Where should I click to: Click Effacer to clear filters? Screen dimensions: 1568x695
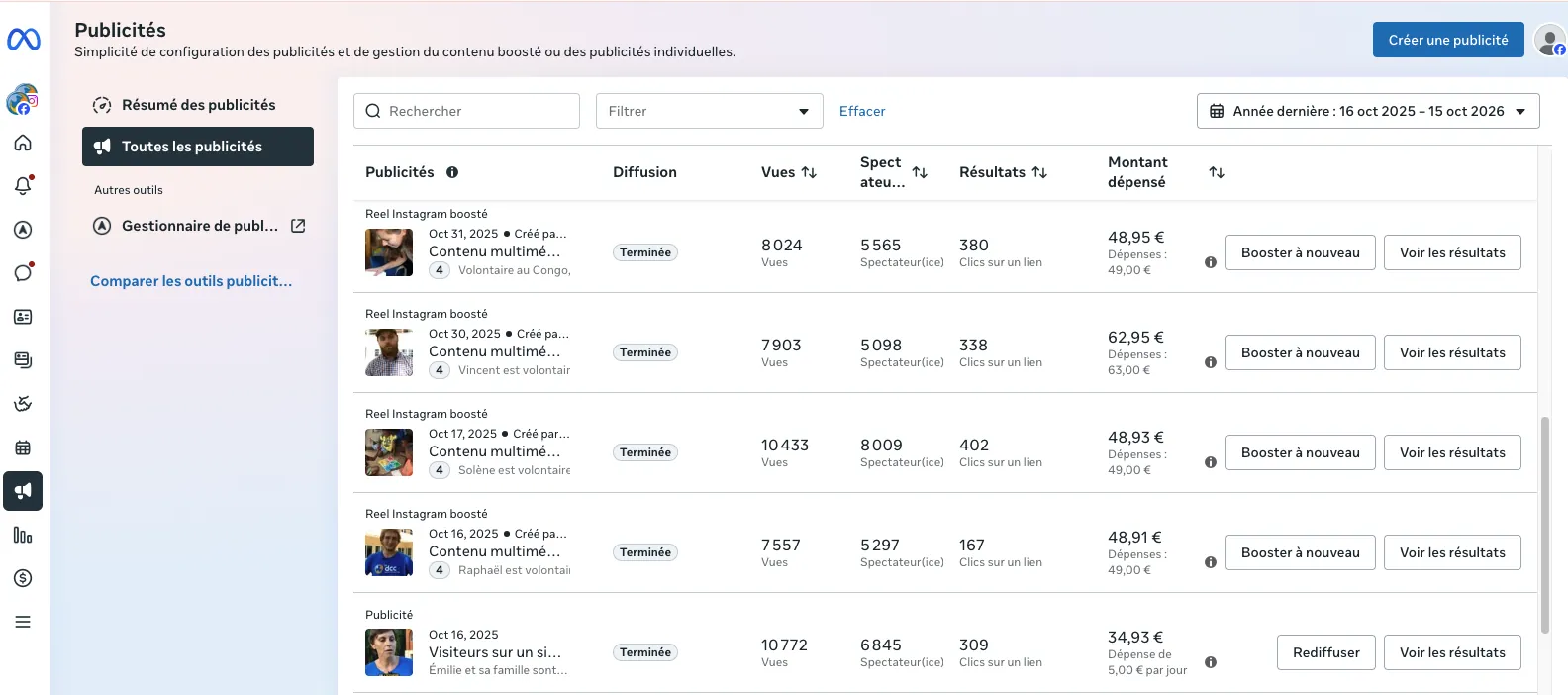pos(862,111)
